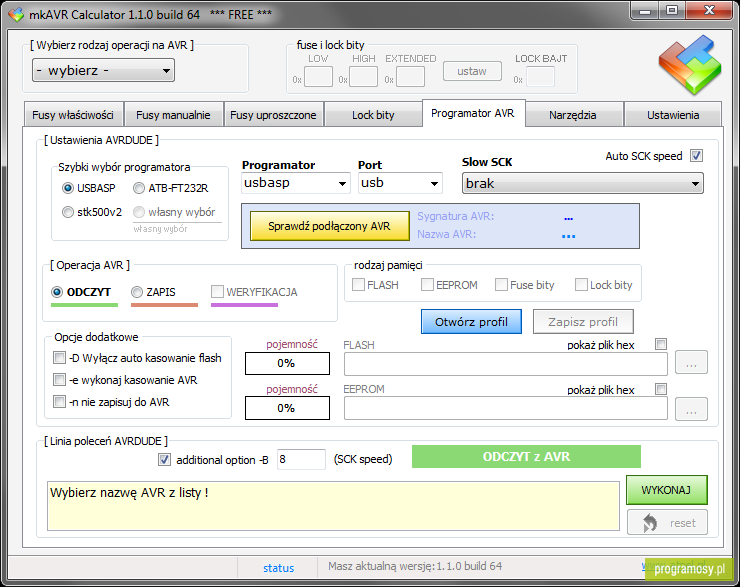Select the ZAPIS operation radio
Screen dimensions: 740x587
[137, 292]
